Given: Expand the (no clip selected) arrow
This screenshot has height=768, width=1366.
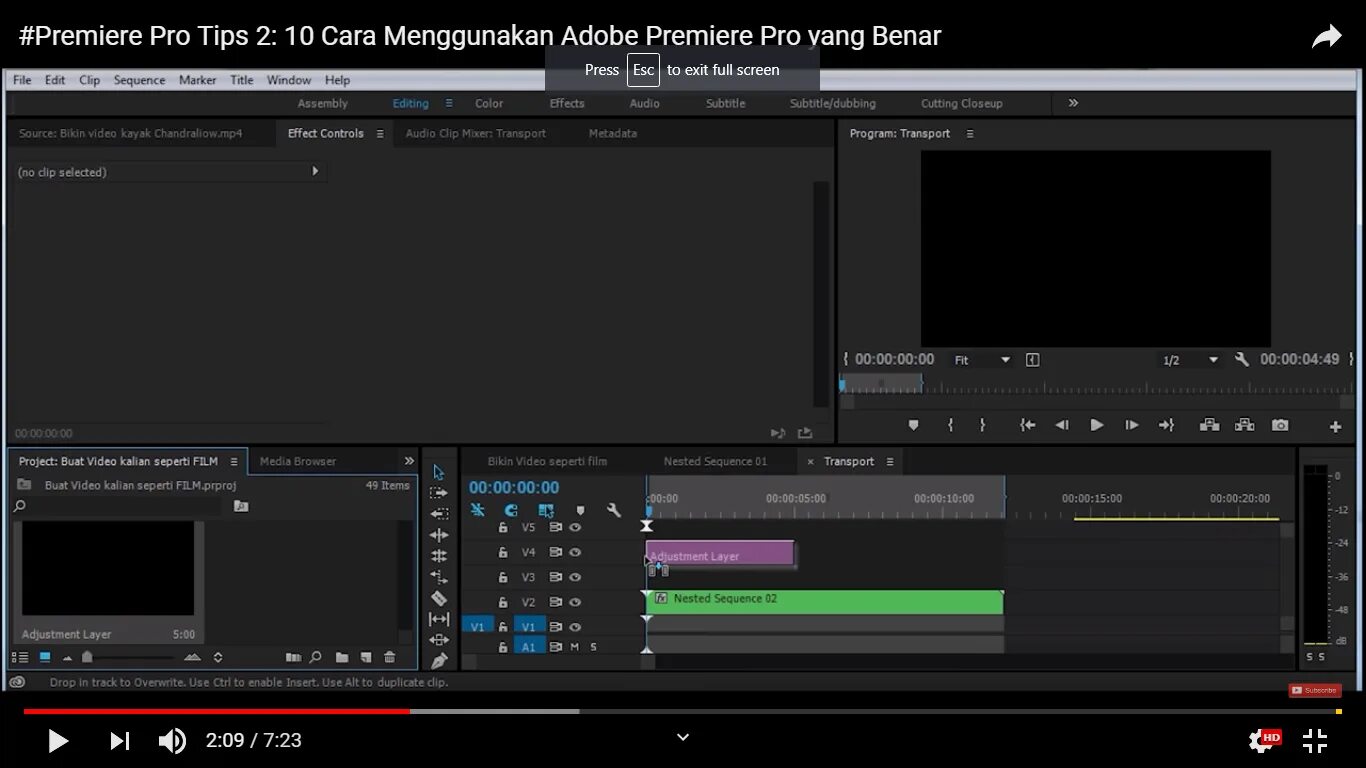Looking at the screenshot, I should [315, 171].
